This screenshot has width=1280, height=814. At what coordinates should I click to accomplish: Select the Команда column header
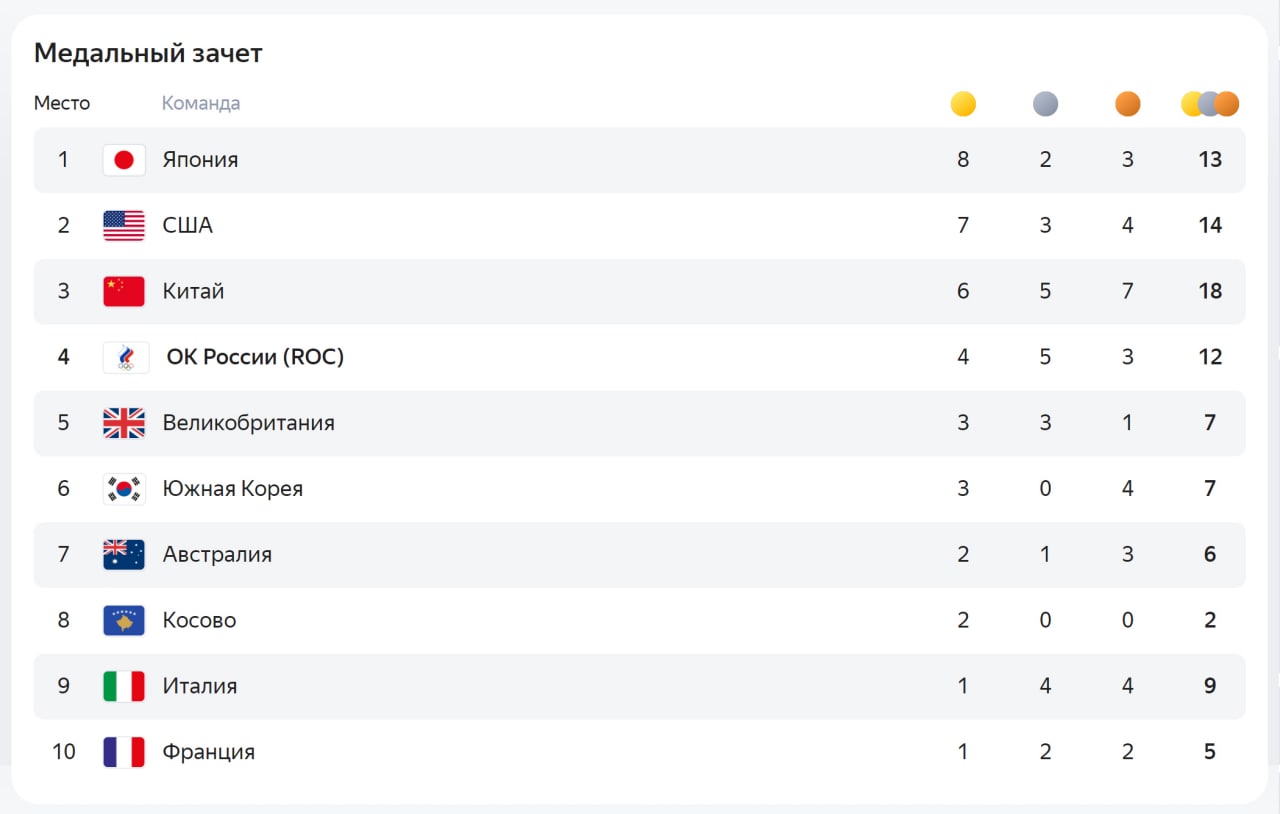point(201,103)
